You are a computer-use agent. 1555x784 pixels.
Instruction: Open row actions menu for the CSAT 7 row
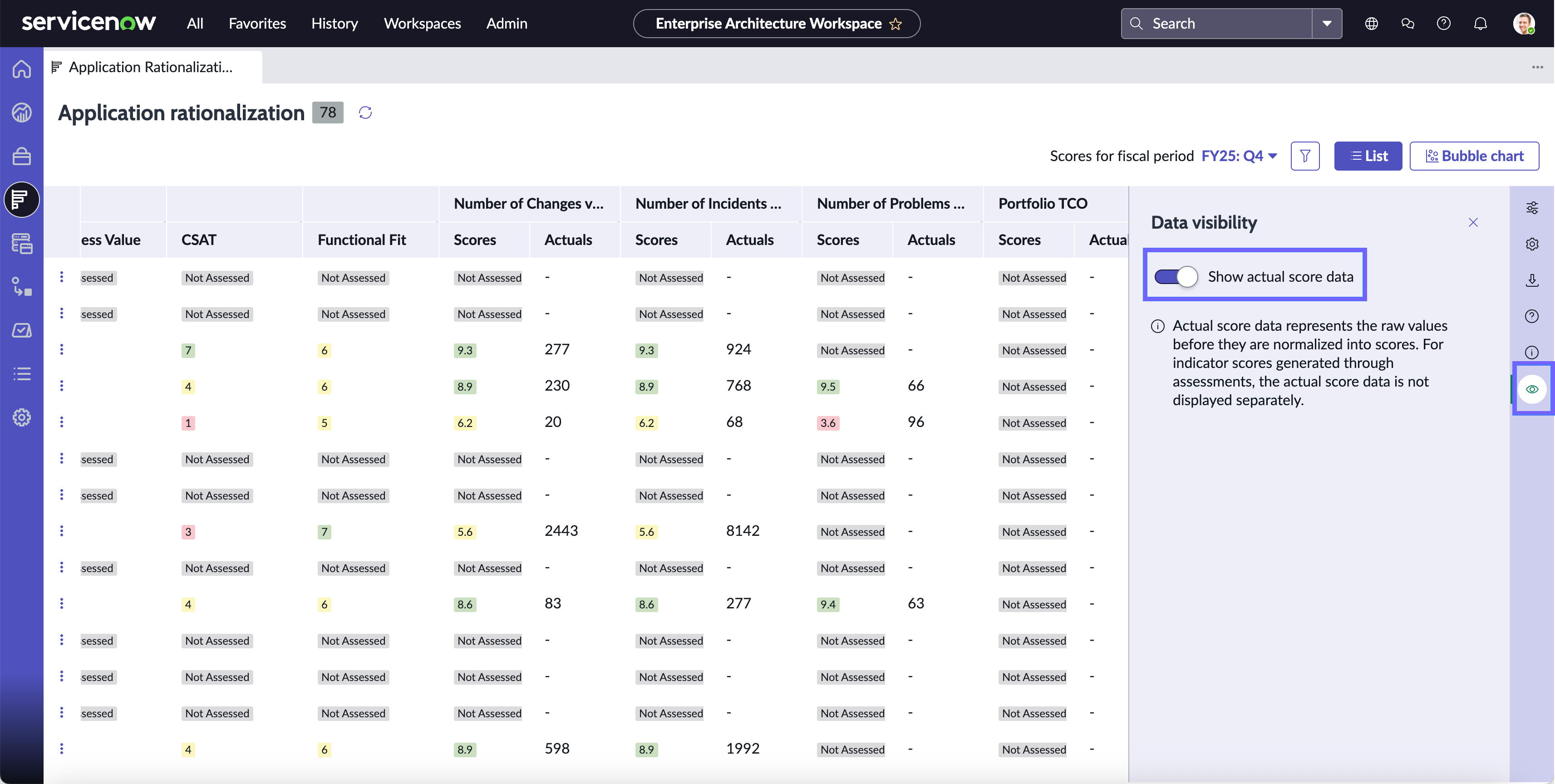62,349
